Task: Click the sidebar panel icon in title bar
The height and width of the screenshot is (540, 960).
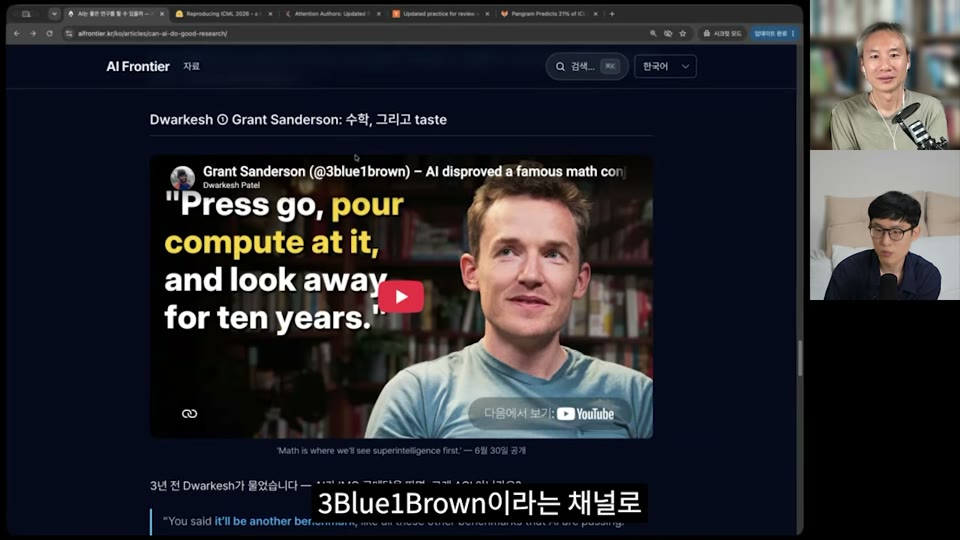Action: pos(26,13)
